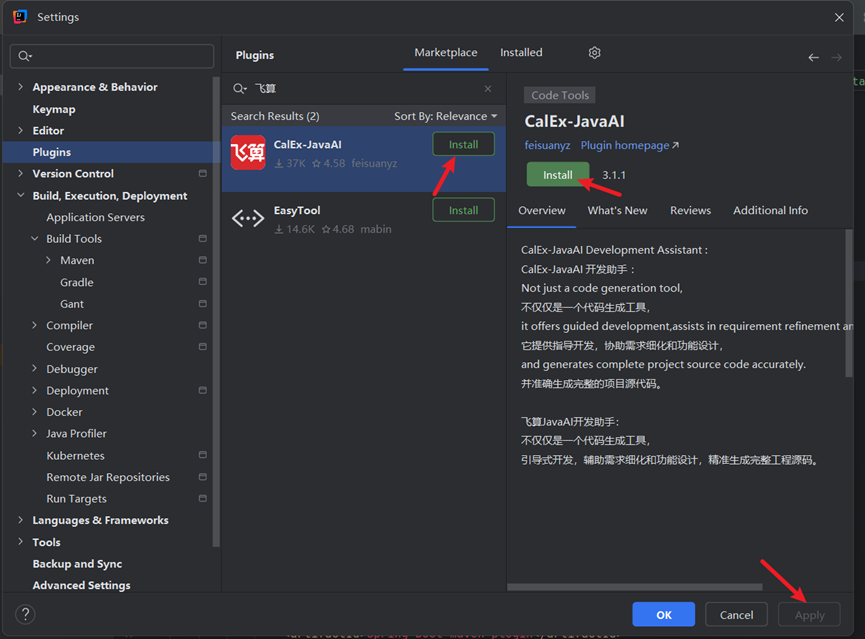Click the project-level icon beside Maven
The image size is (865, 639).
point(202,260)
